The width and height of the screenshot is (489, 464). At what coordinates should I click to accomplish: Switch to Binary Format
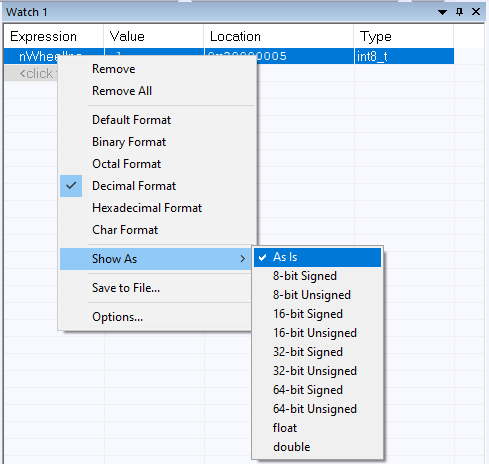coord(157,142)
